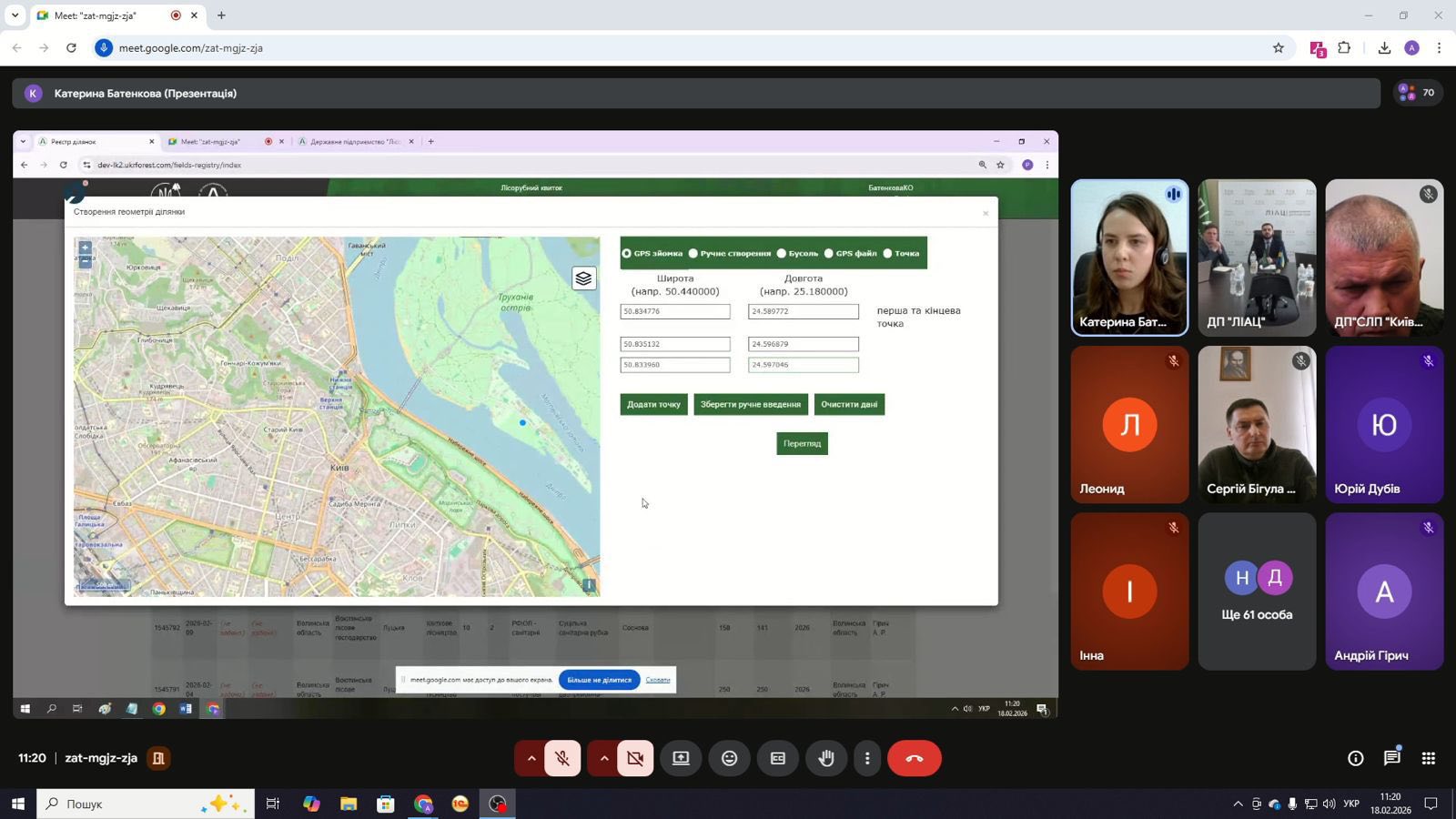This screenshot has width=1456, height=819.
Task: Expand video settings arrow beside camera
Action: 603,758
